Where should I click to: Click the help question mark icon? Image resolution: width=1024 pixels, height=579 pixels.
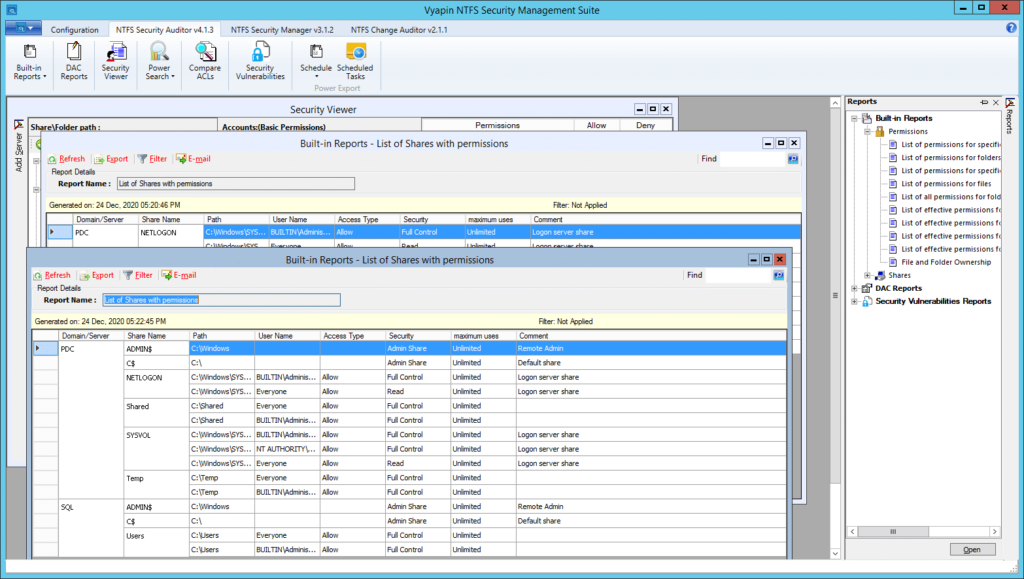tap(1011, 29)
